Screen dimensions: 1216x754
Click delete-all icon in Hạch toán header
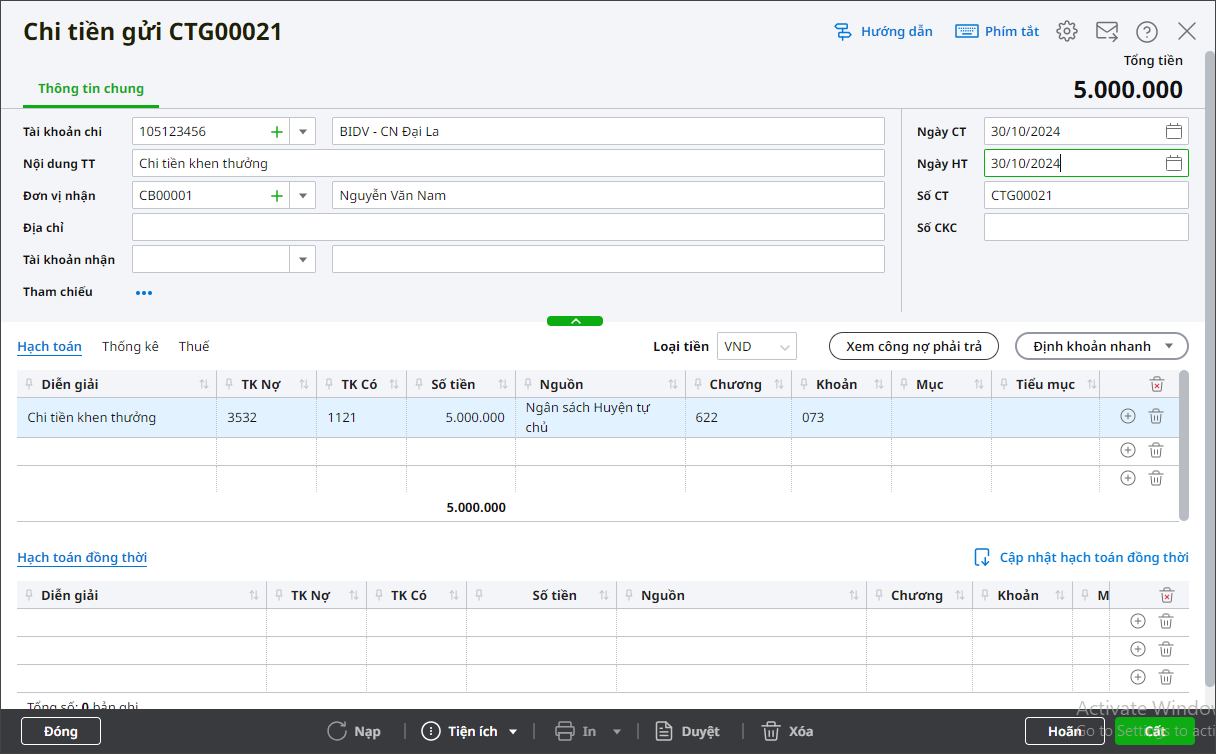point(1156,385)
